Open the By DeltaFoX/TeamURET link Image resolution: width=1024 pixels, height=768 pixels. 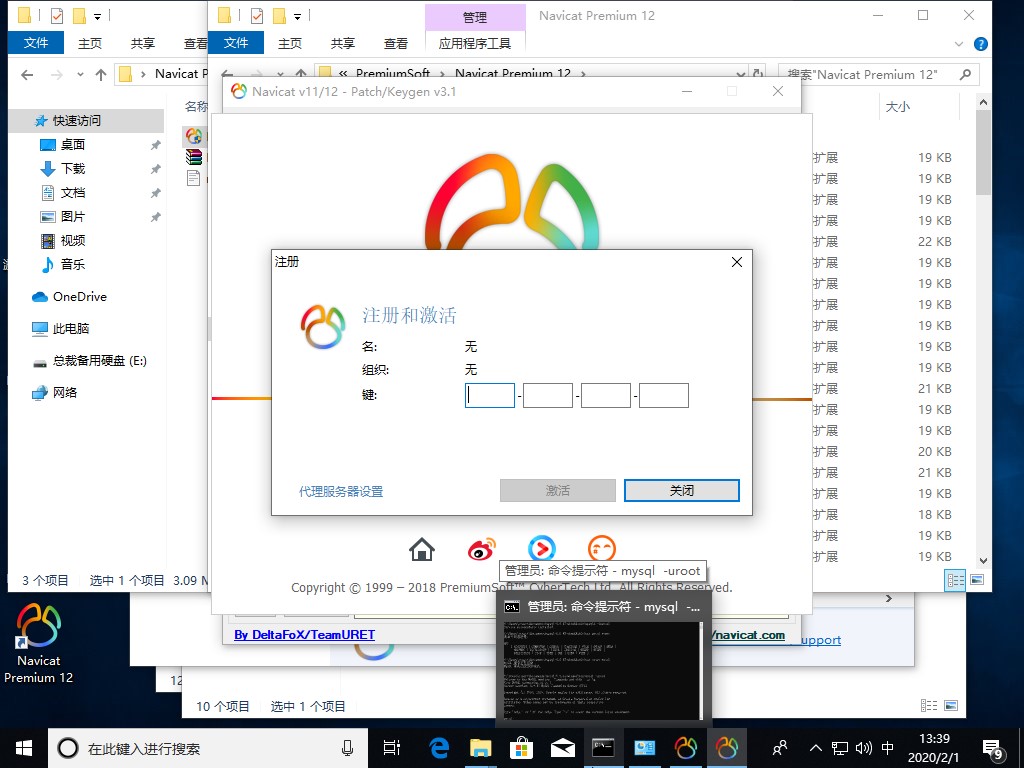304,635
